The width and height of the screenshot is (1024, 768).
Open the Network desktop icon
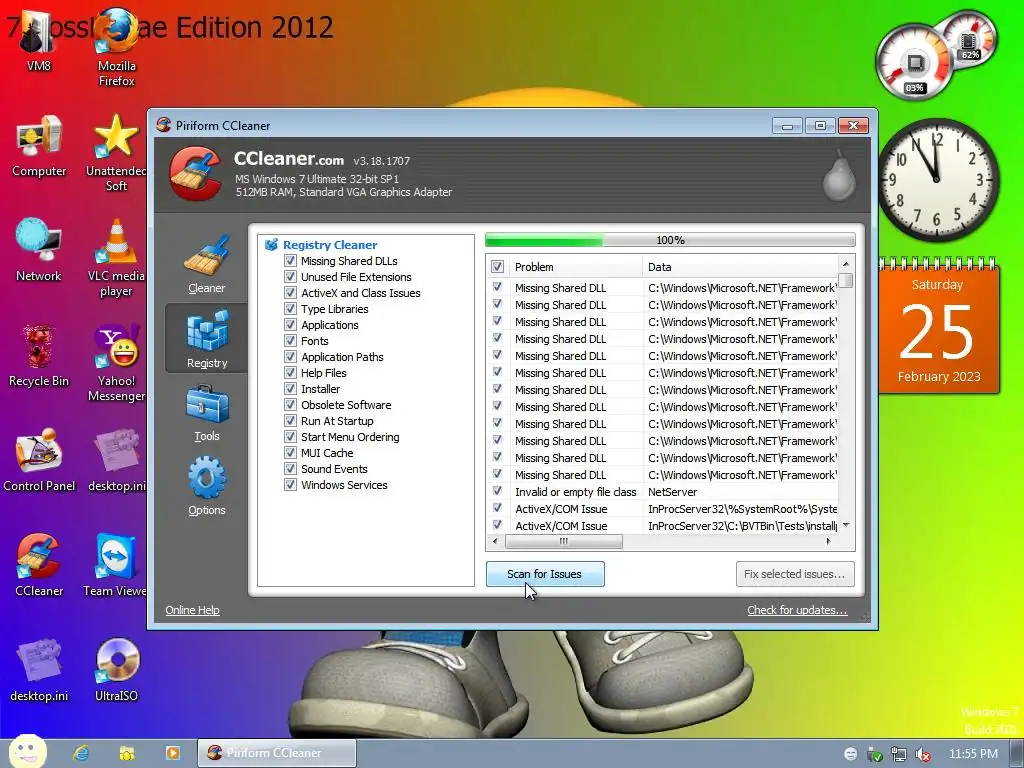pos(39,251)
